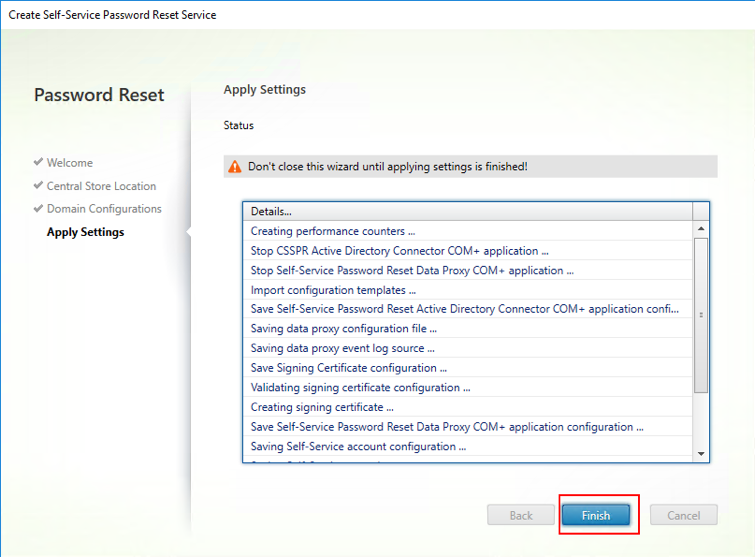The width and height of the screenshot is (755, 557).
Task: Select Validating signing certificate configuration row
Action: coord(360,387)
